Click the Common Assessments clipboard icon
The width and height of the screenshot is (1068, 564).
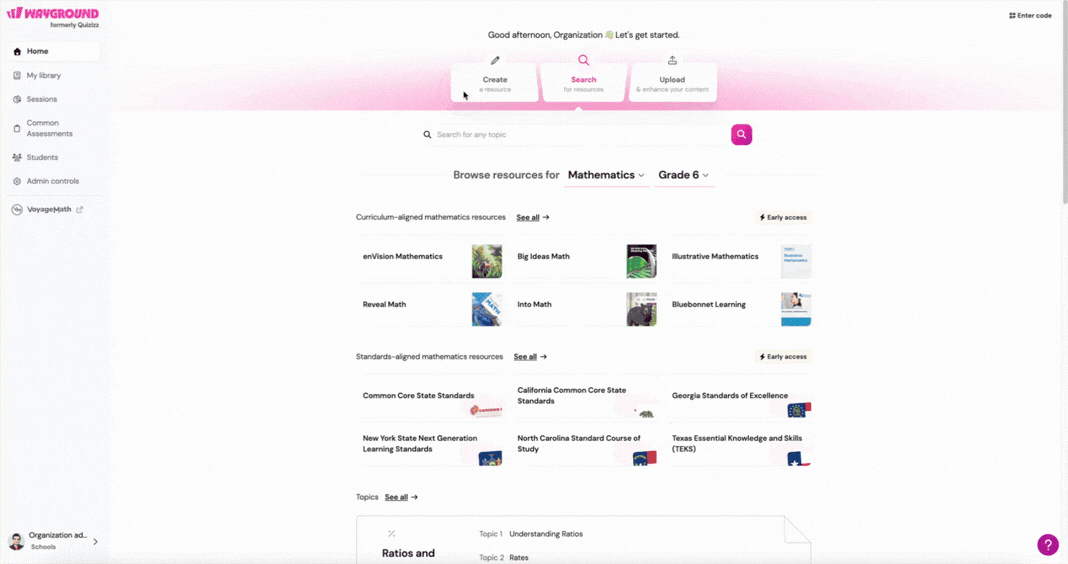pyautogui.click(x=17, y=128)
